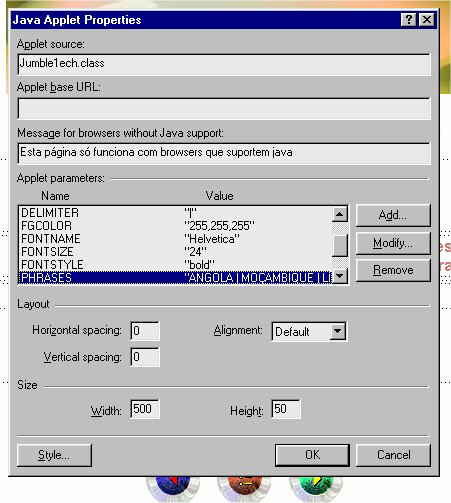Click the Add... button

393,215
